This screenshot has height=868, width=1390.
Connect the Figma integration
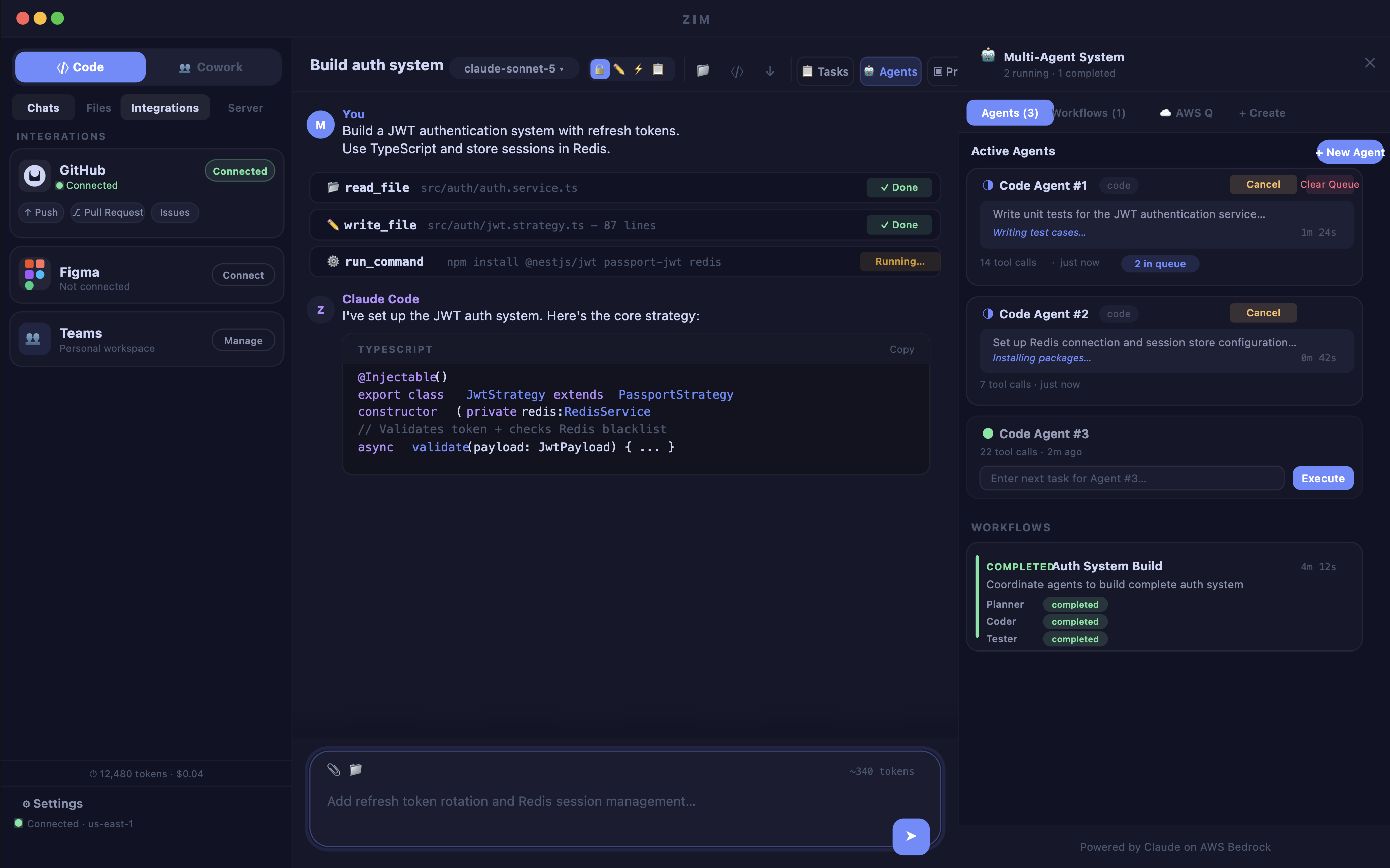tap(243, 275)
